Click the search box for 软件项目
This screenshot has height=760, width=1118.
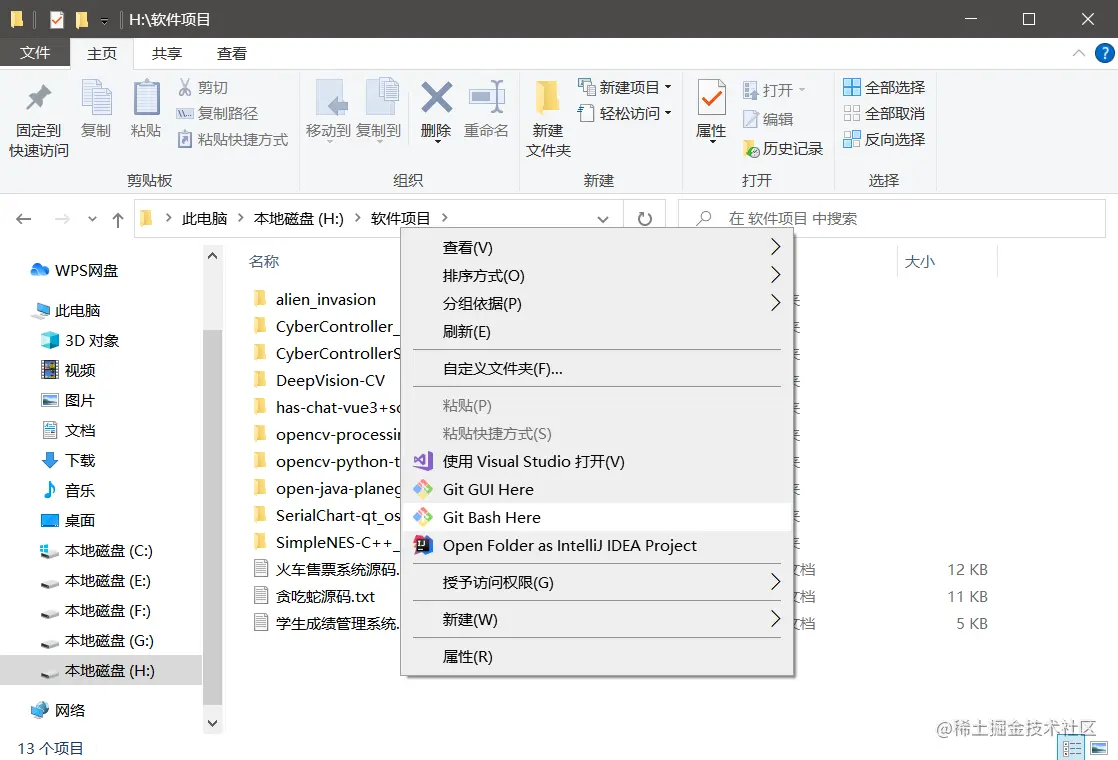891,218
